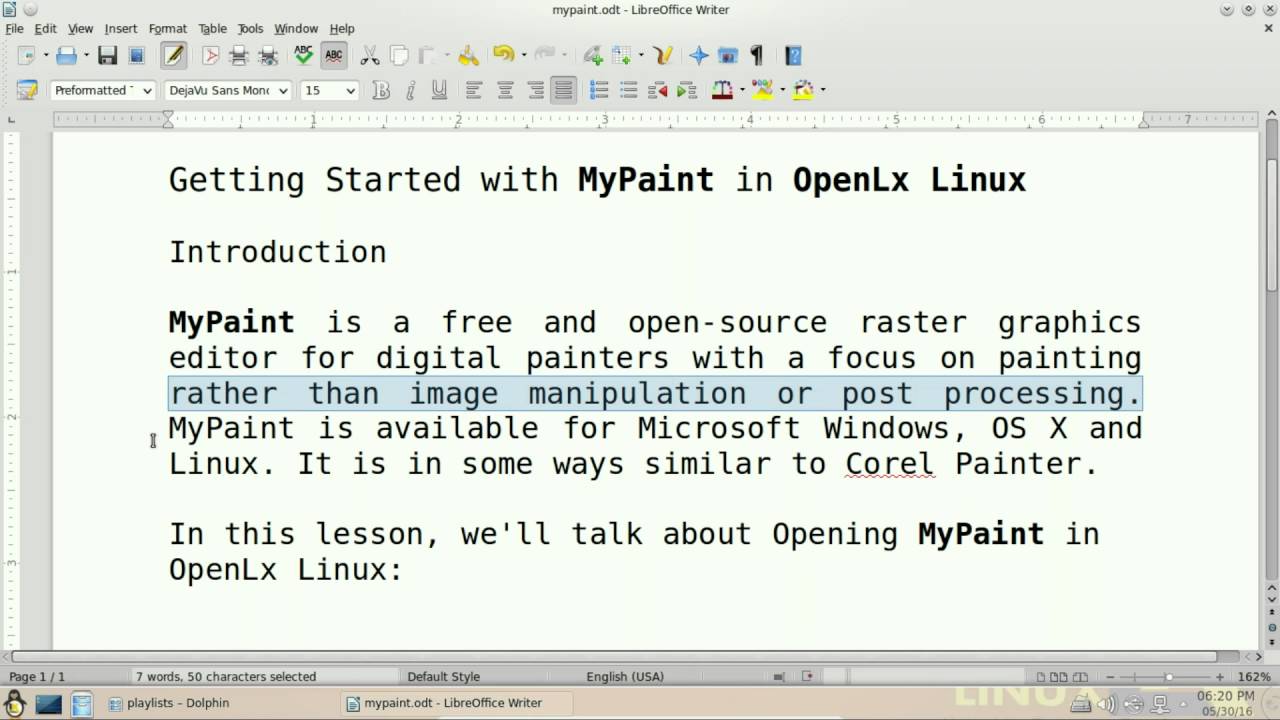The width and height of the screenshot is (1280, 720).
Task: Open Background Color dropdown arrow
Action: pyautogui.click(x=823, y=90)
